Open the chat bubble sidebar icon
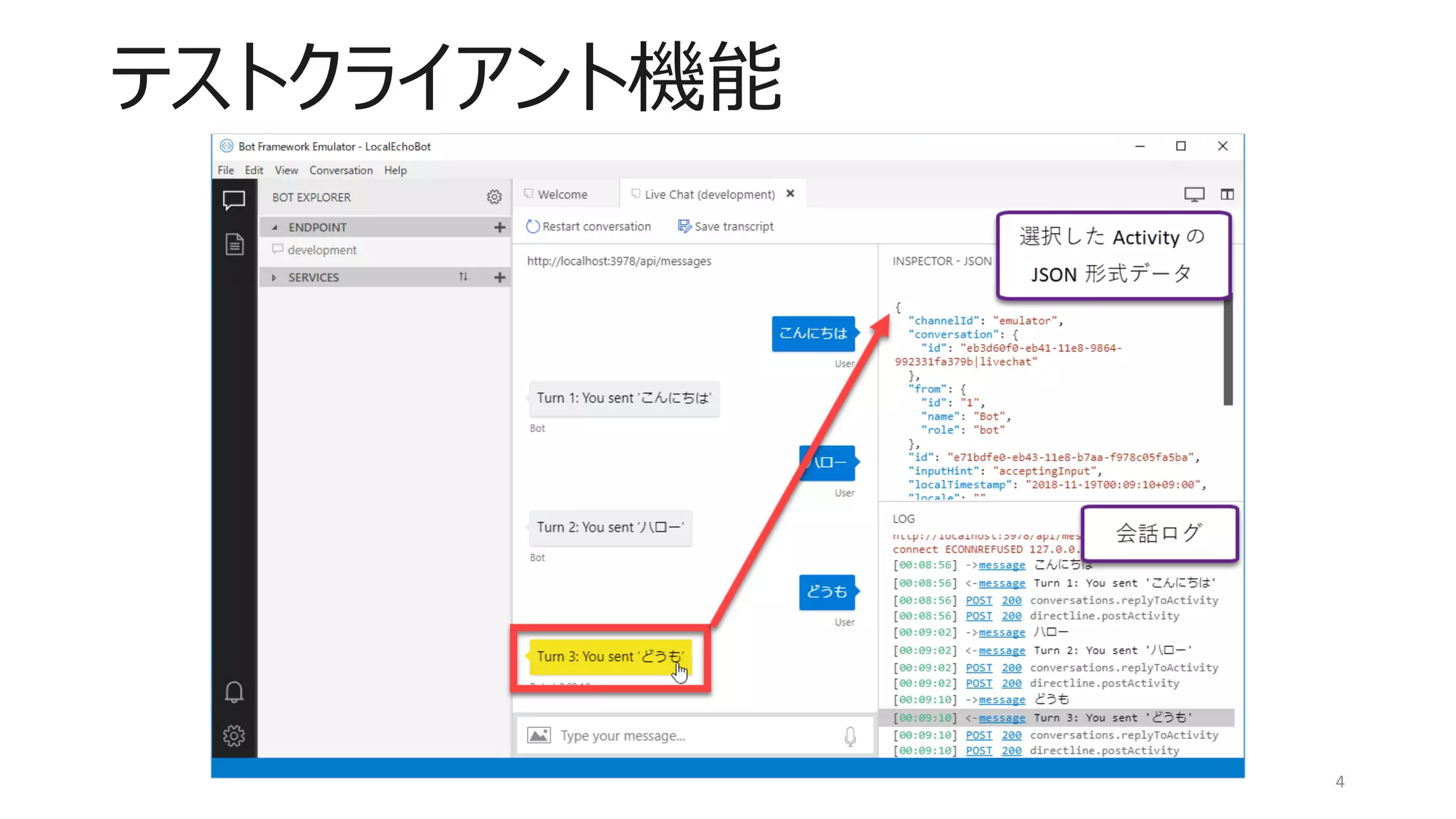The height and width of the screenshot is (819, 1456). (x=234, y=200)
